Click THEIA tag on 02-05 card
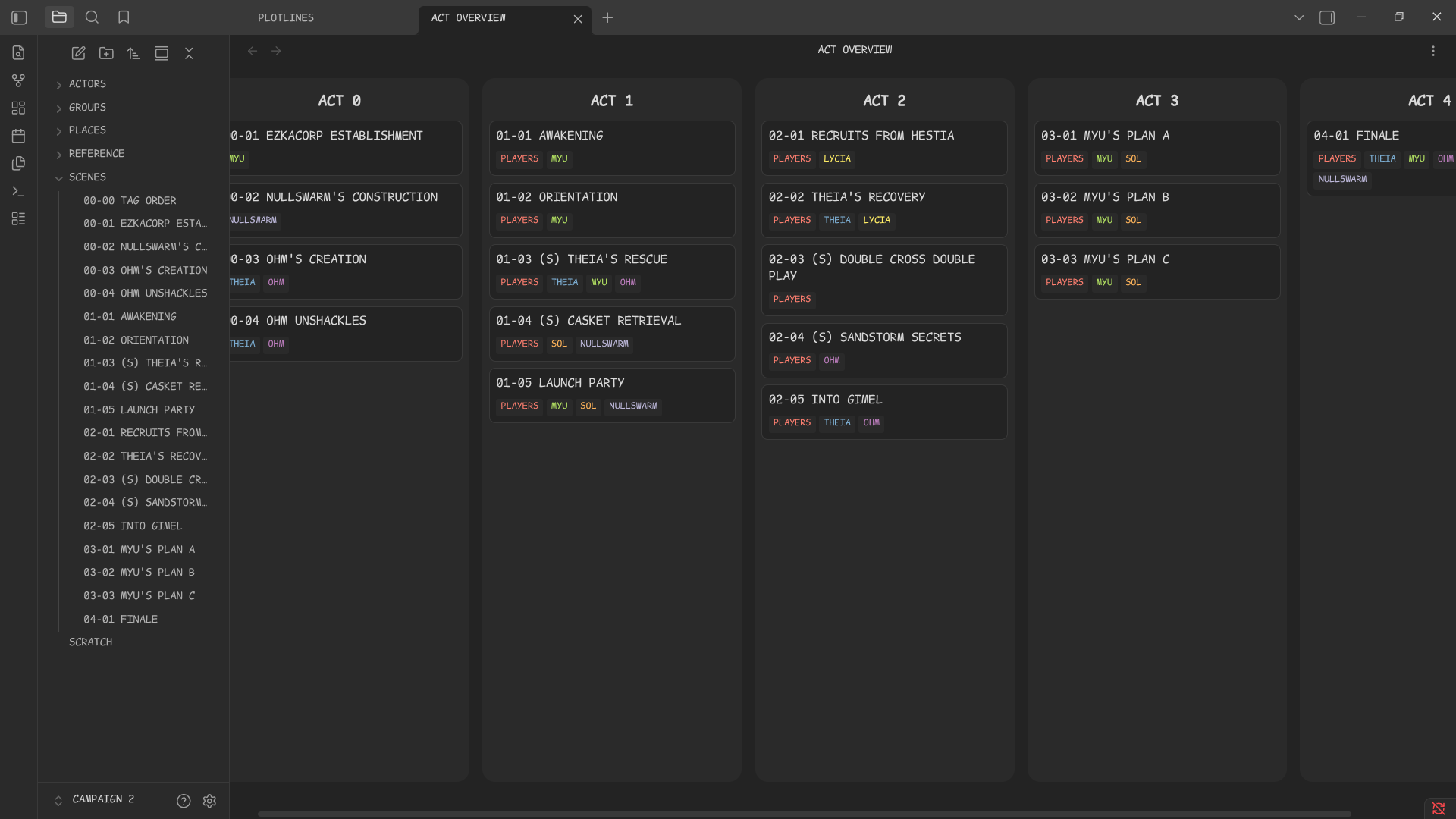Viewport: 1456px width, 819px height. pos(837,423)
